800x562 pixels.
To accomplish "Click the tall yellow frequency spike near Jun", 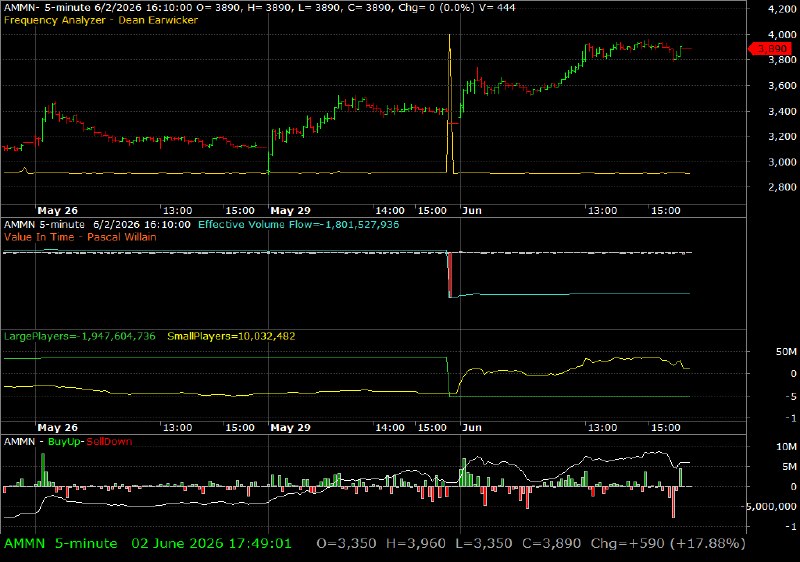I will click(450, 102).
